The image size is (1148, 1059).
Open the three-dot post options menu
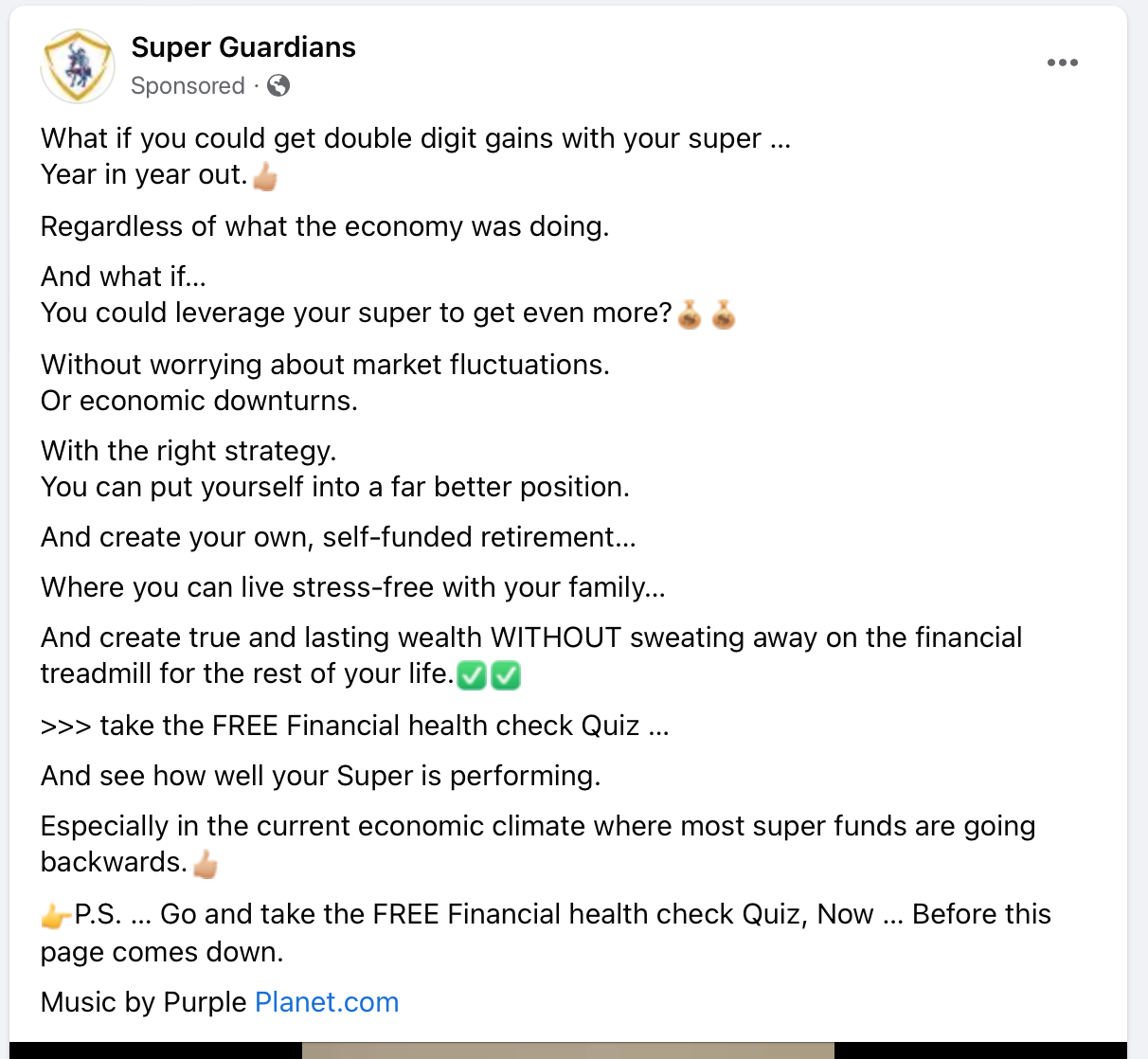pyautogui.click(x=1062, y=63)
